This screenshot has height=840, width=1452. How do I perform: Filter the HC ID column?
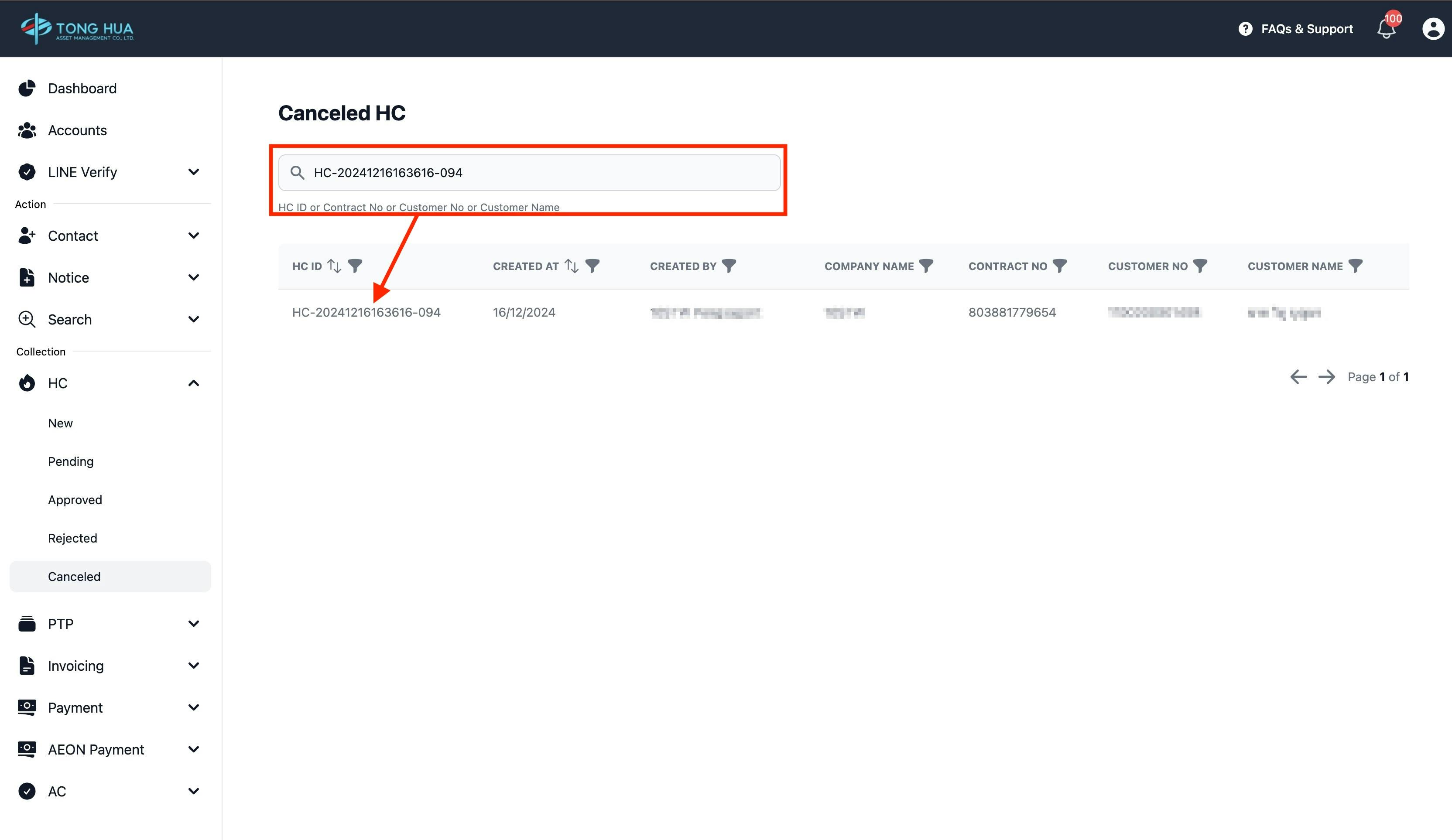pos(355,266)
